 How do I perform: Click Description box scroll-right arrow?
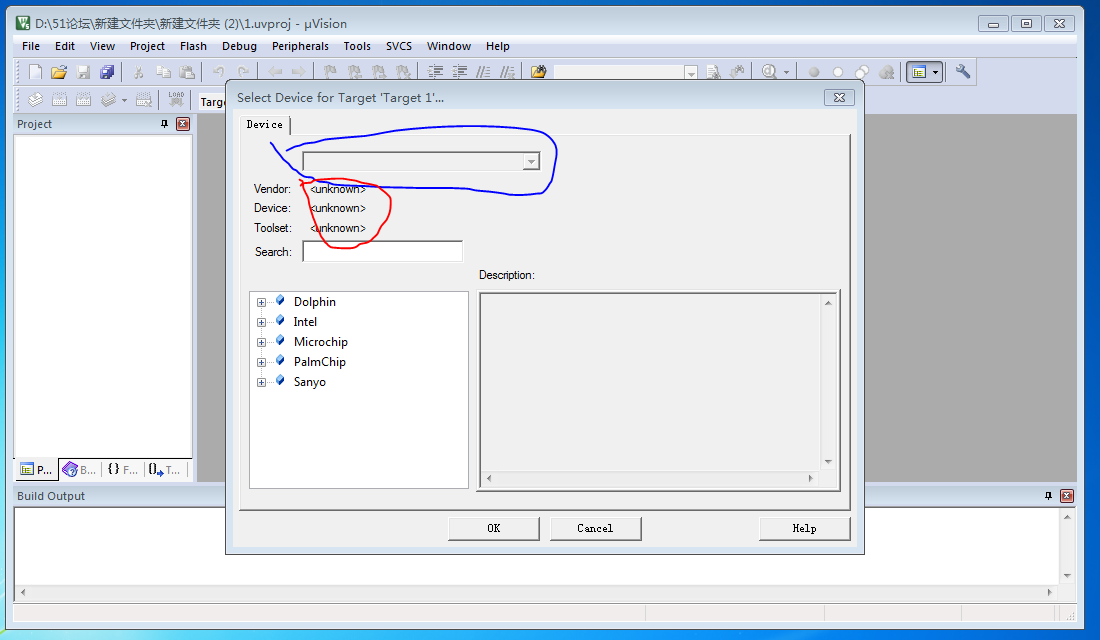tap(810, 479)
